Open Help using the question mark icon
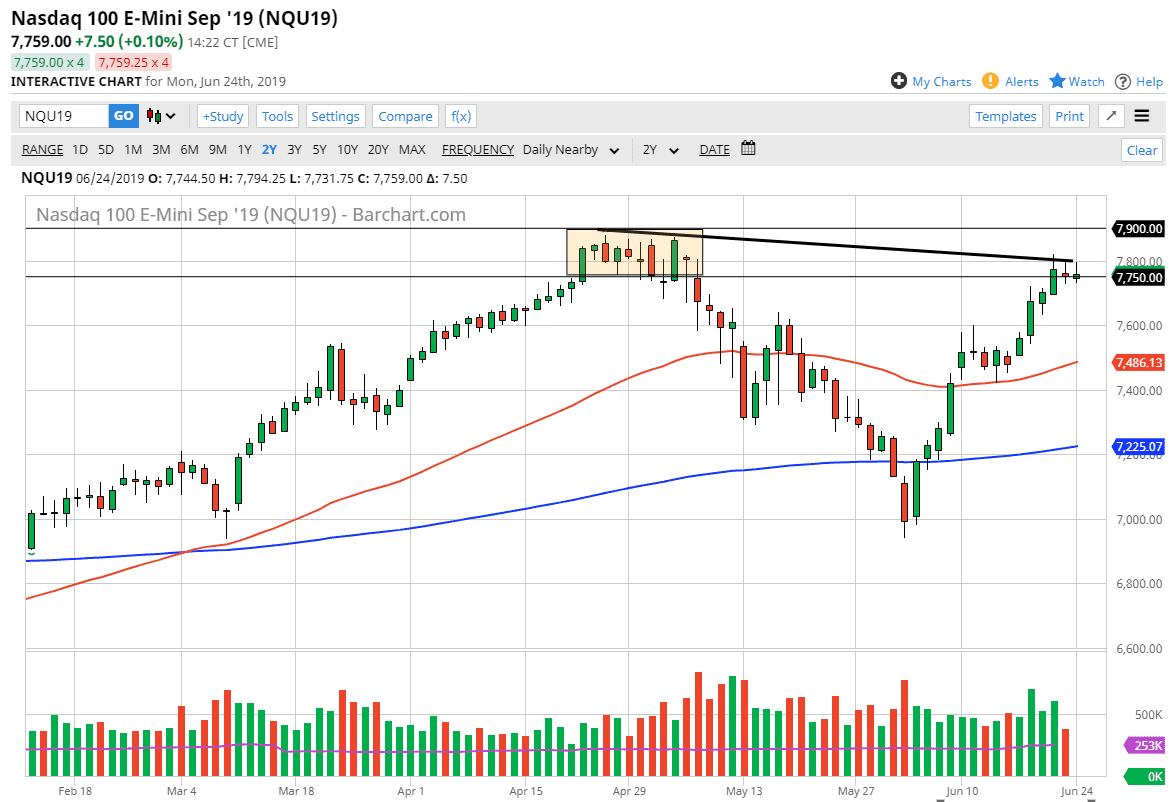This screenshot has height=802, width=1170. click(x=1124, y=81)
